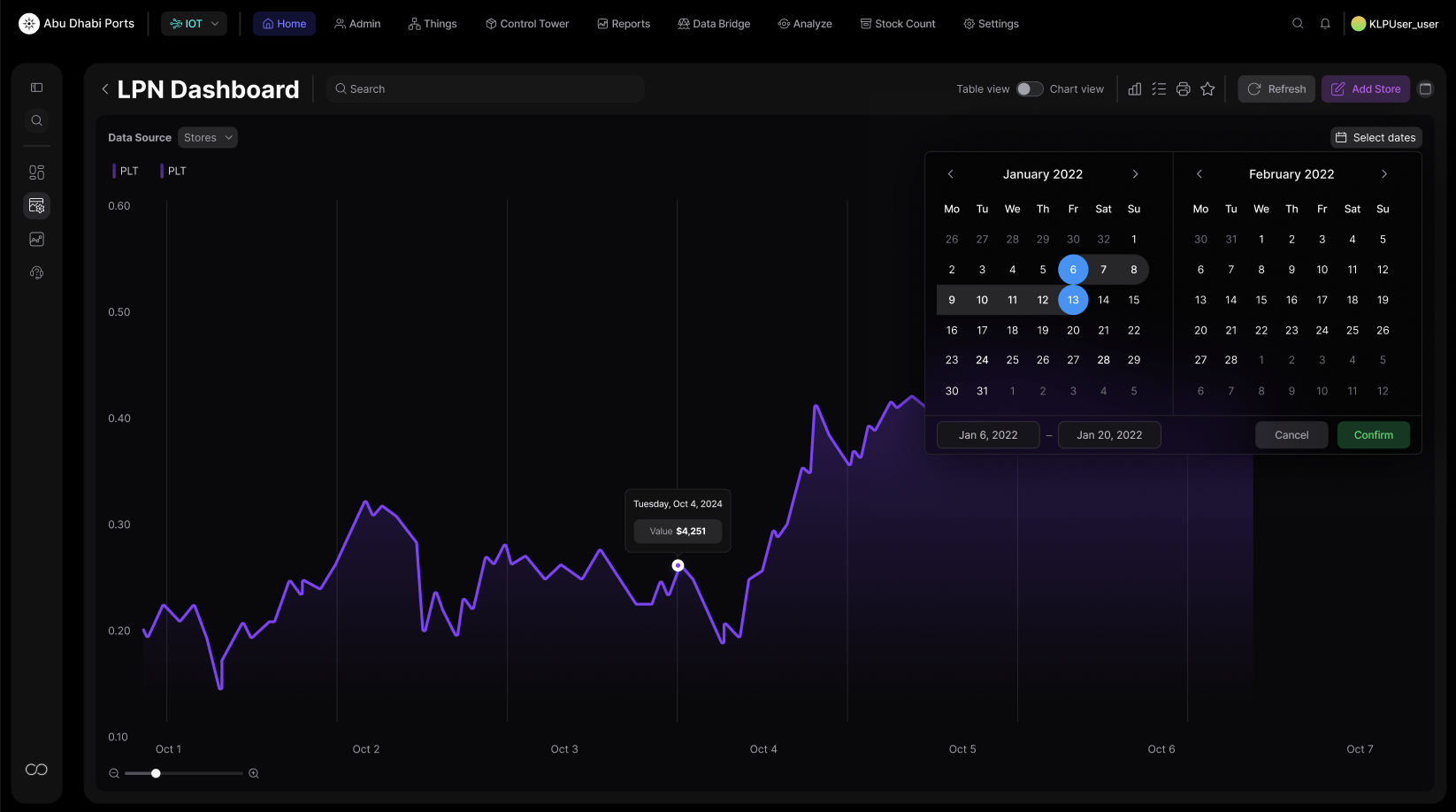Go to next month from February 2022

(x=1384, y=174)
